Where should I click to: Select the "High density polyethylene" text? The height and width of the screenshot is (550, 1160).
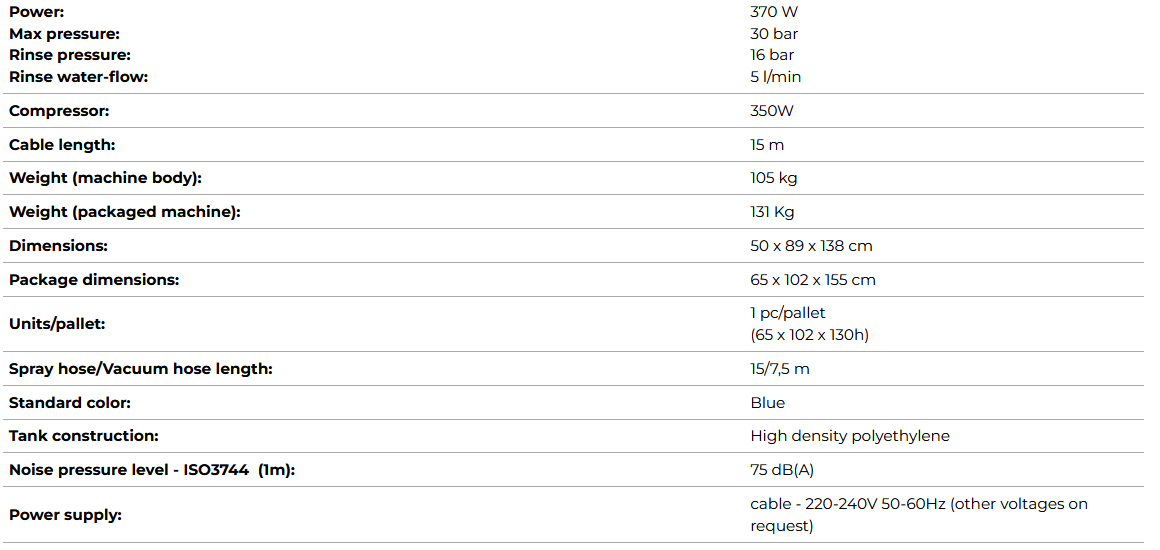point(850,436)
